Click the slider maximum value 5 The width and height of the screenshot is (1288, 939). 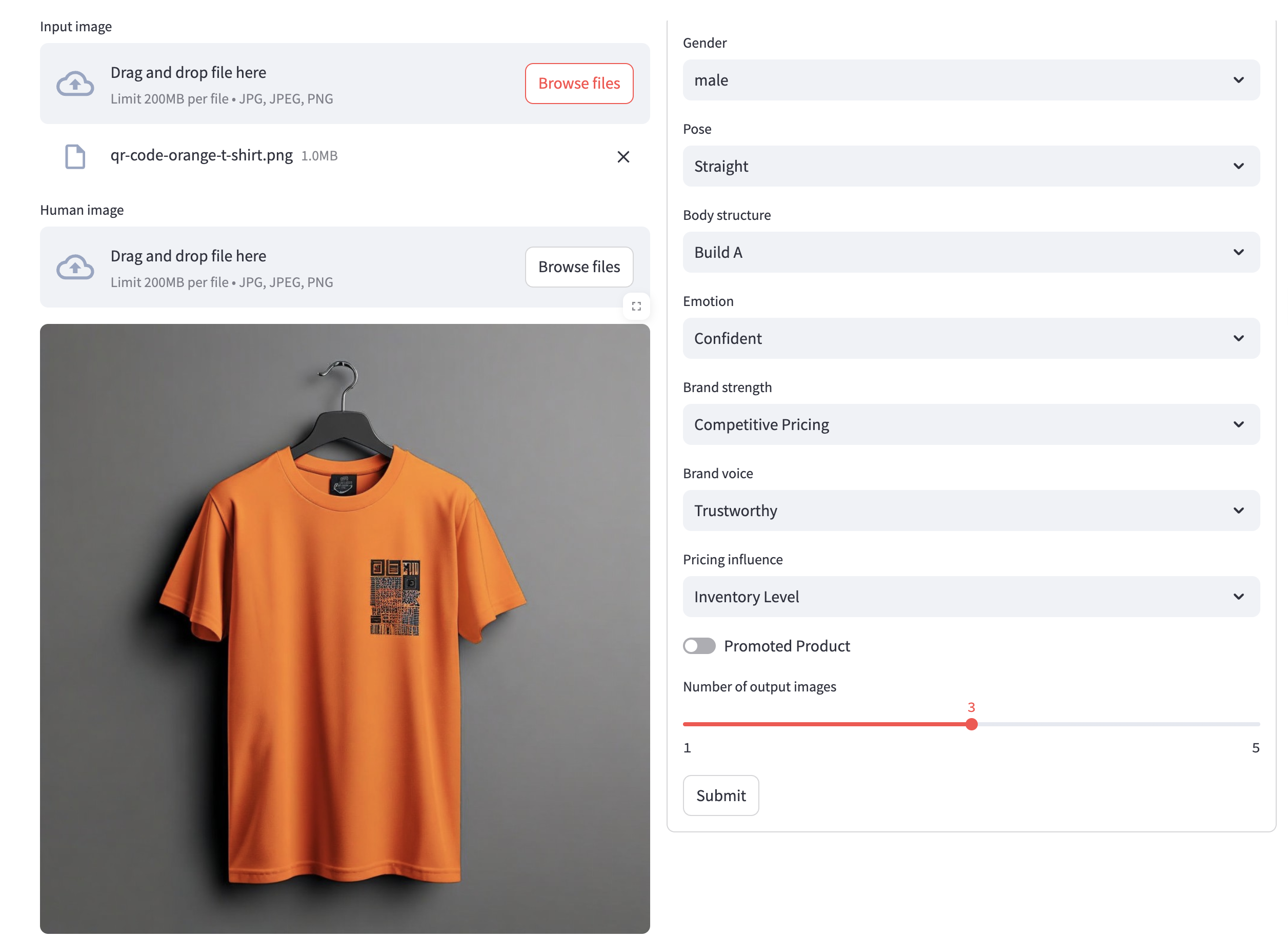pyautogui.click(x=1255, y=747)
